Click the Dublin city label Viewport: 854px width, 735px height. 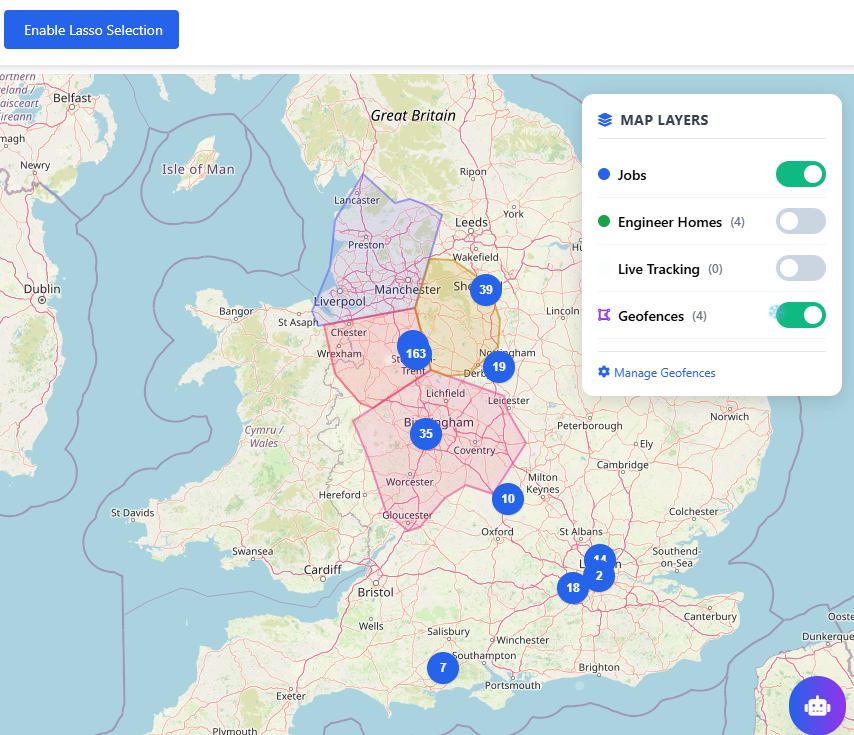42,289
